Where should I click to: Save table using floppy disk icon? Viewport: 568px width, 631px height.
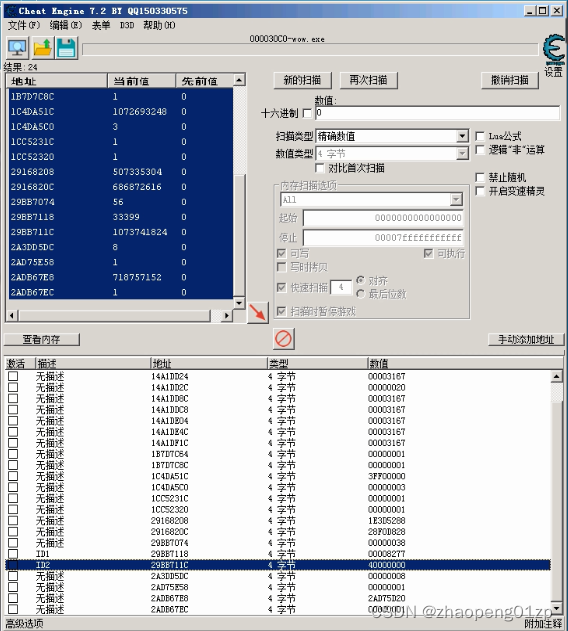pyautogui.click(x=66, y=48)
